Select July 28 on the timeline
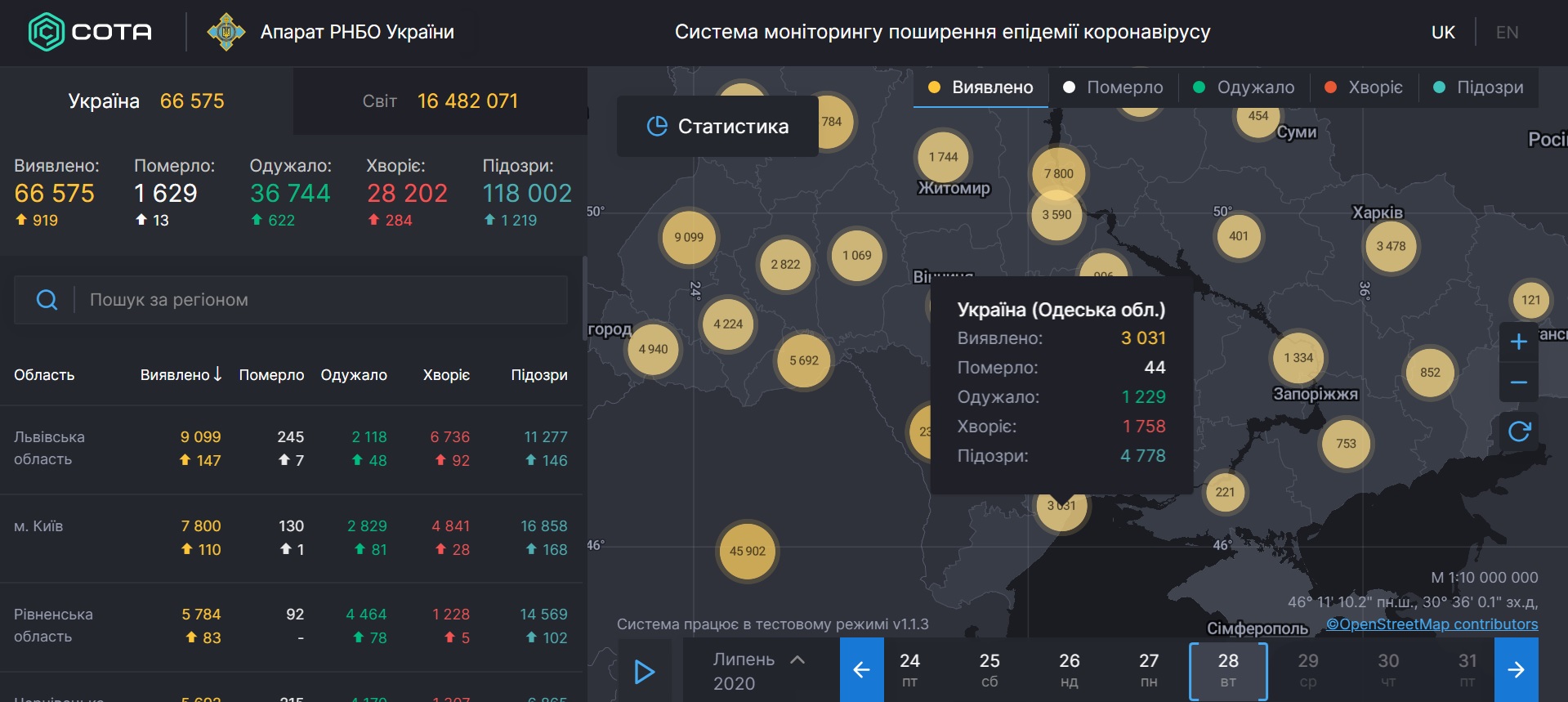Viewport: 1568px width, 702px height. (1228, 671)
